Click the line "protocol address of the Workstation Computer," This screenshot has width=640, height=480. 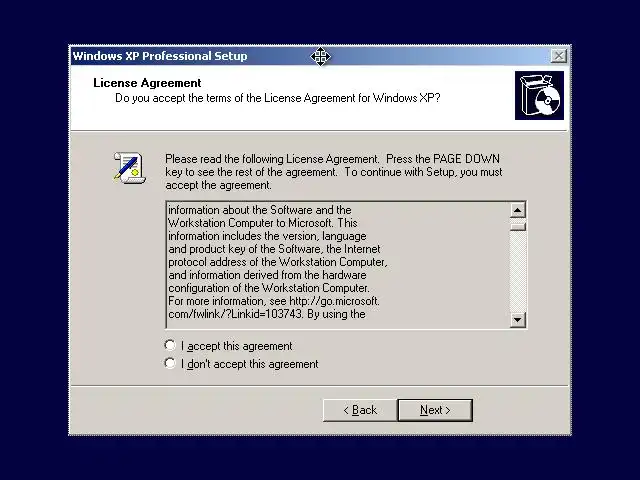coord(278,262)
